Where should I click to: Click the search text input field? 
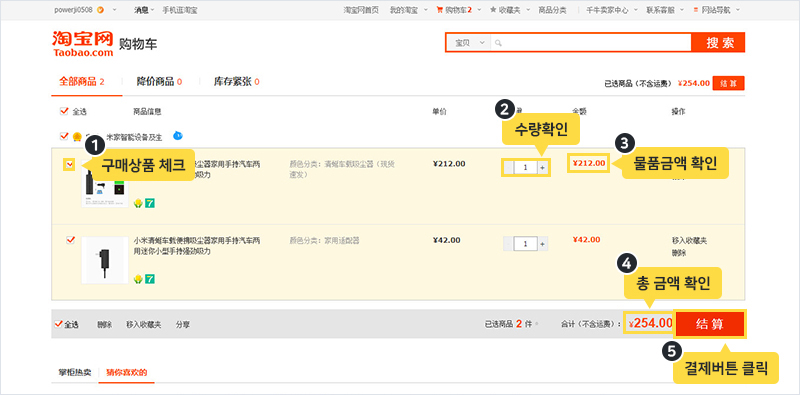point(590,43)
